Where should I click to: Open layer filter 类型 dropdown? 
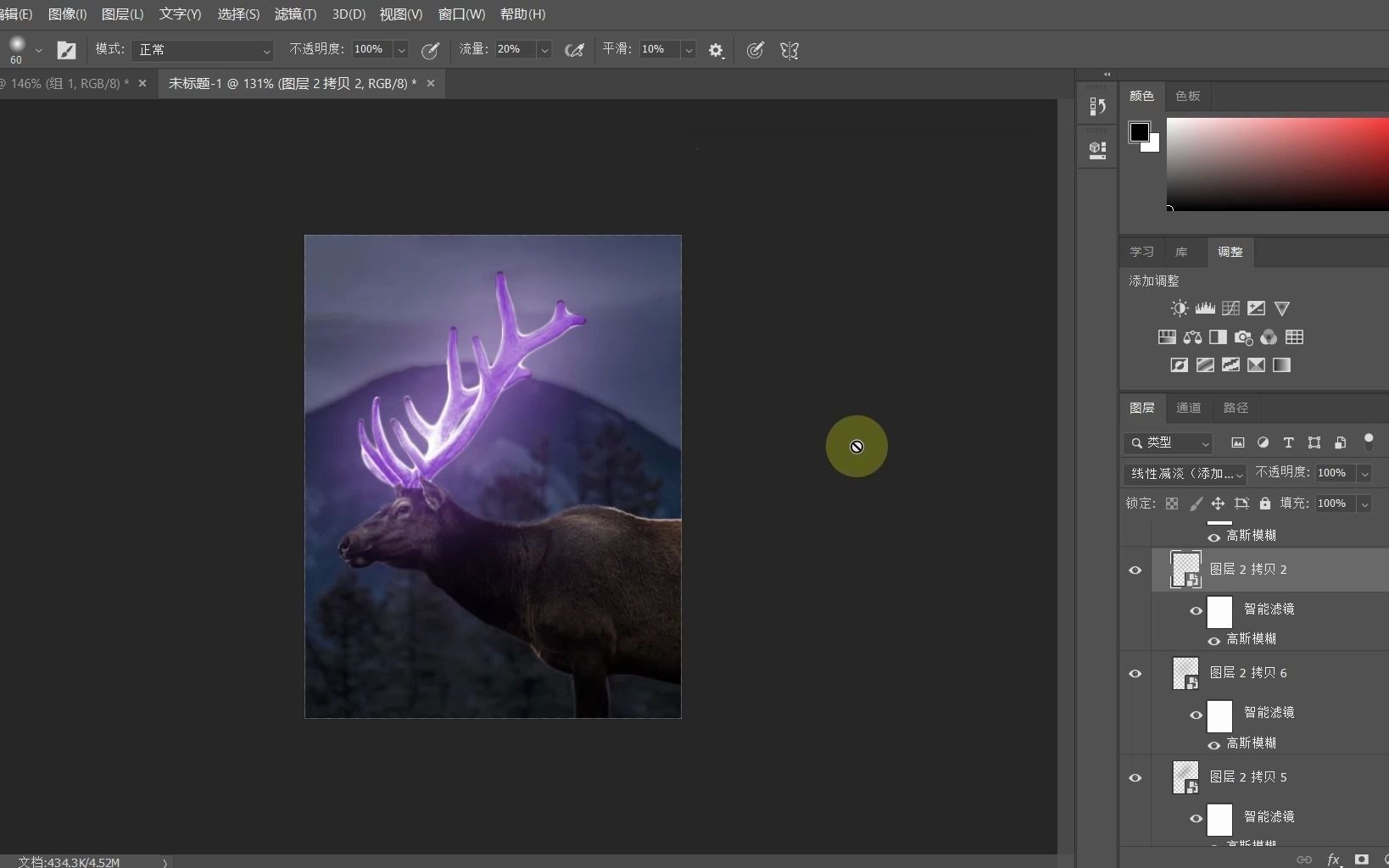tap(1168, 442)
